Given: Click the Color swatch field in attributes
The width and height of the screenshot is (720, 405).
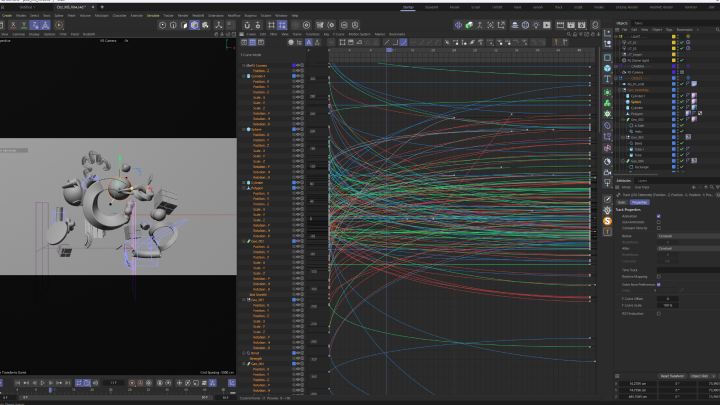Looking at the screenshot, I should click(x=667, y=290).
